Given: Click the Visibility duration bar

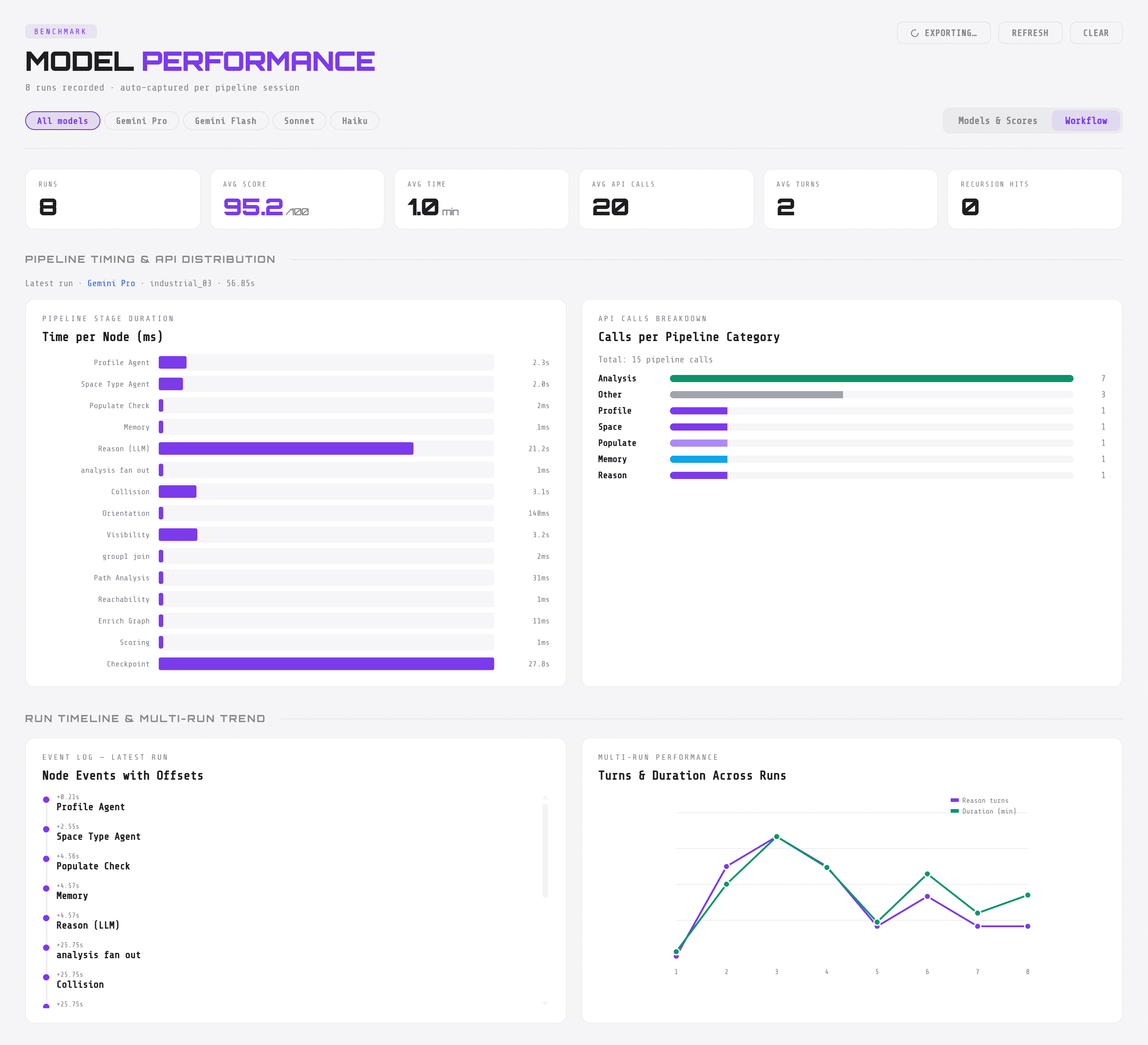Looking at the screenshot, I should point(178,535).
